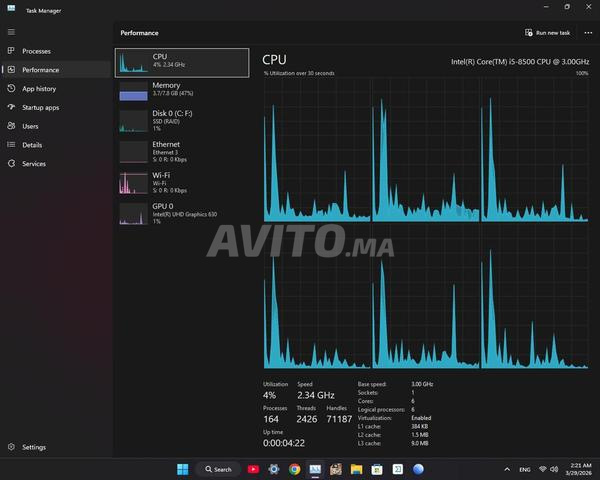Open the Processes page
This screenshot has height=480, width=600.
click(36, 51)
